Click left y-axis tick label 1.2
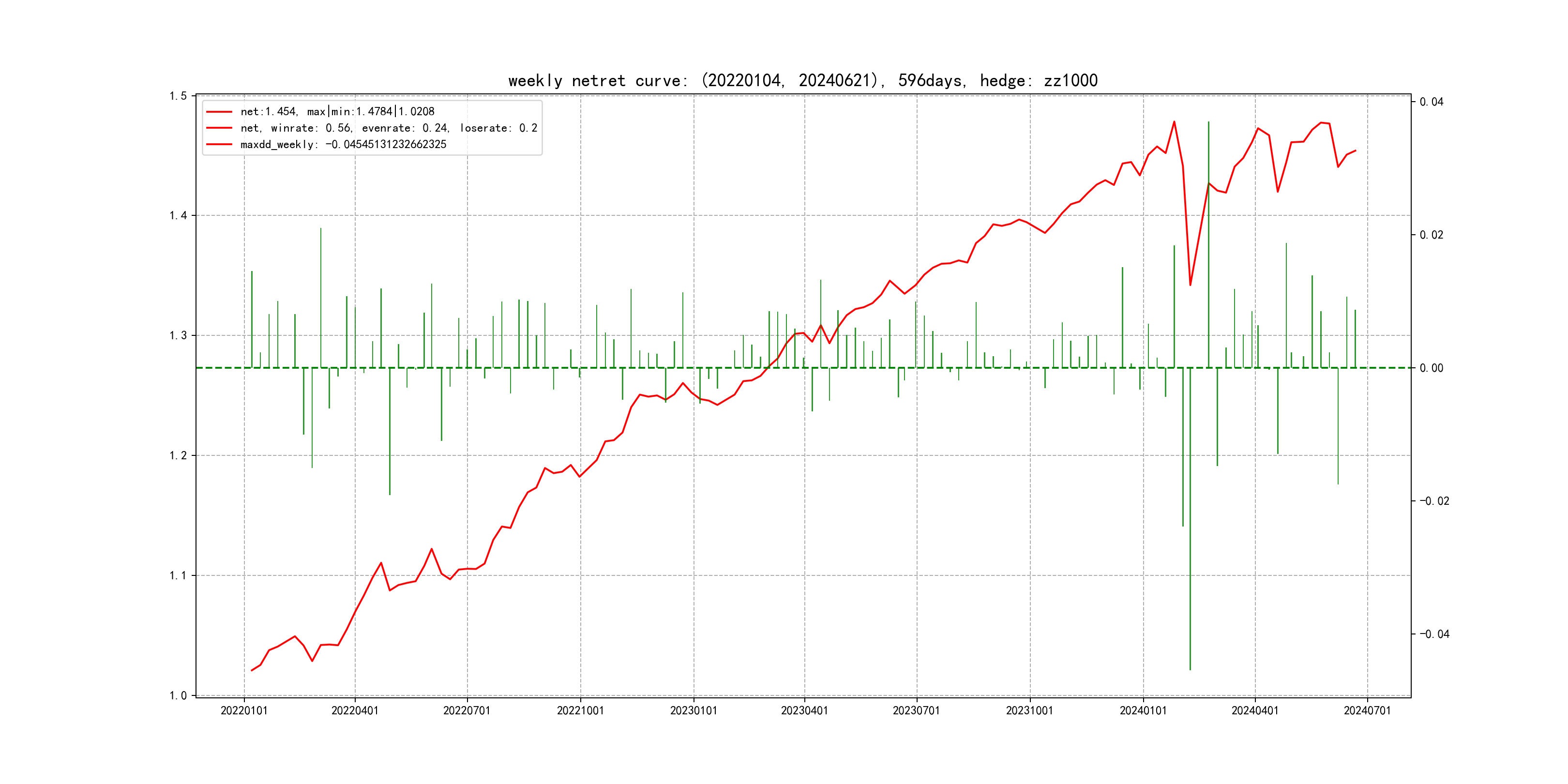The image size is (1568, 784). (178, 455)
